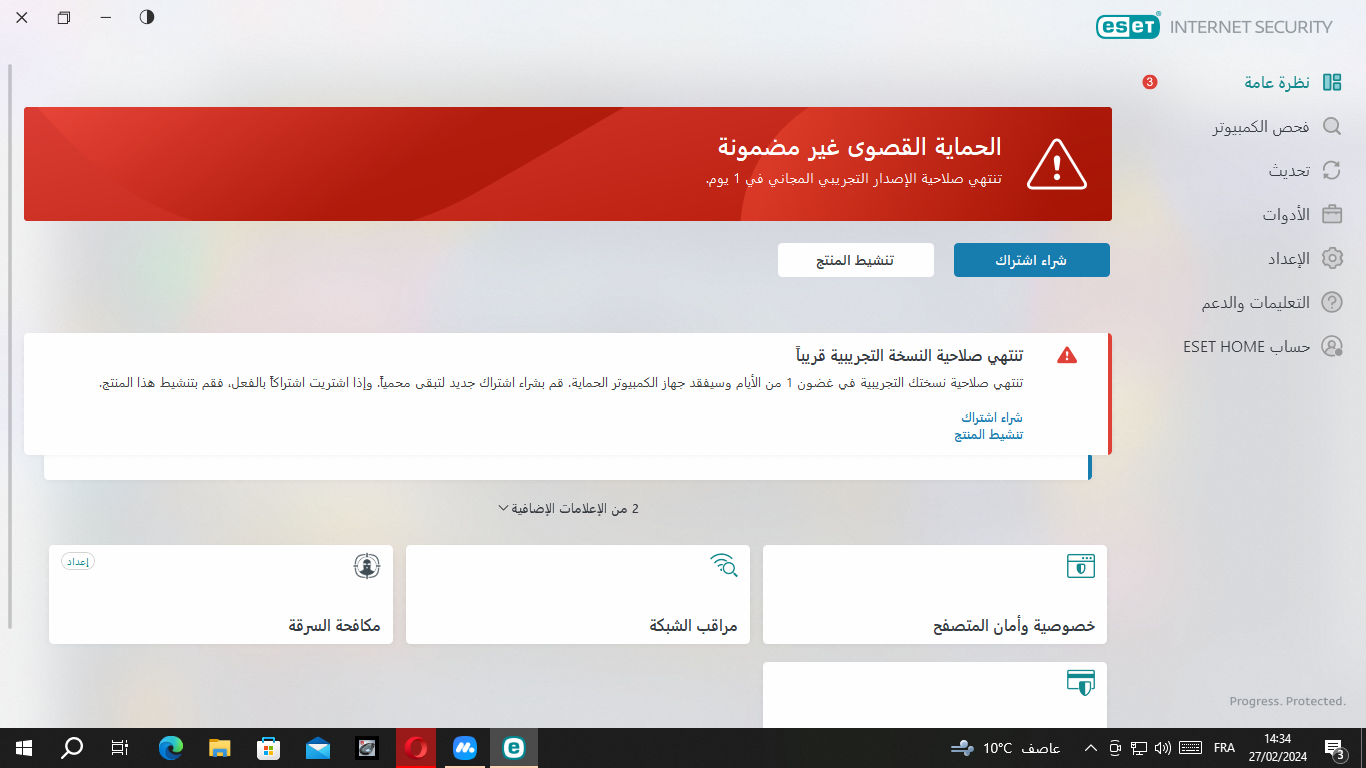Open Microsoft Store from the taskbar

pos(268,748)
